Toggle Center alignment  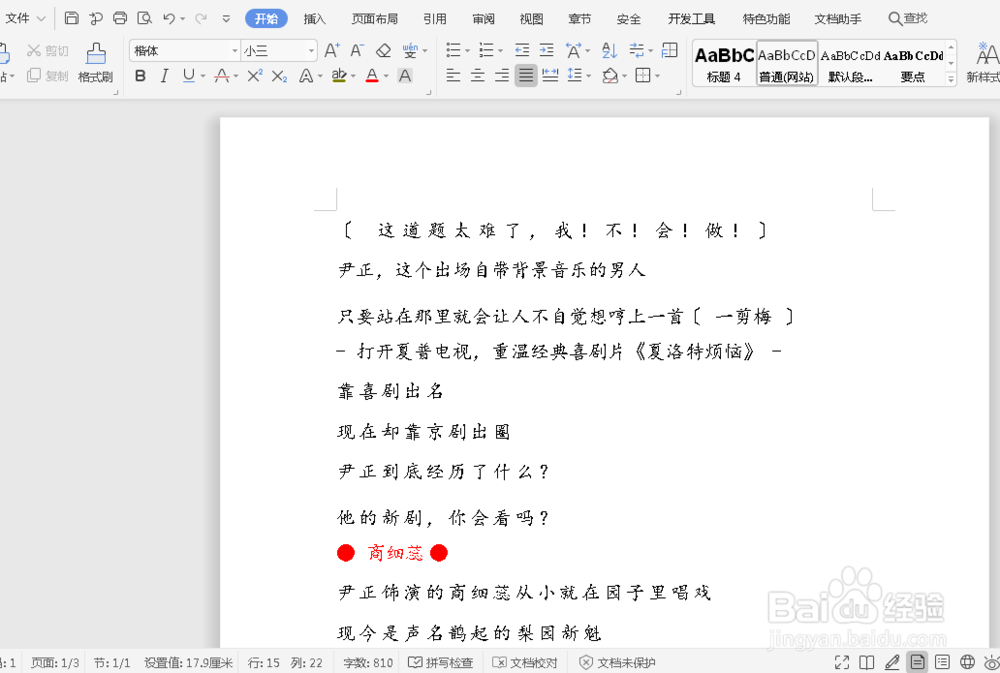tap(478, 76)
